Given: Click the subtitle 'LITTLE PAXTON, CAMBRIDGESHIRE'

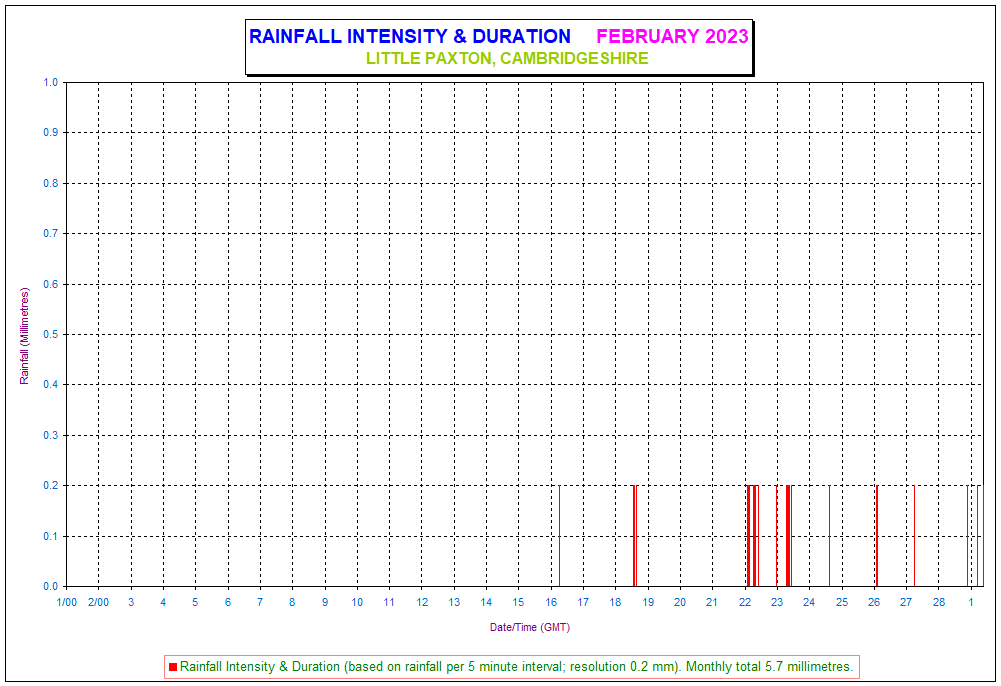Looking at the screenshot, I should [507, 58].
